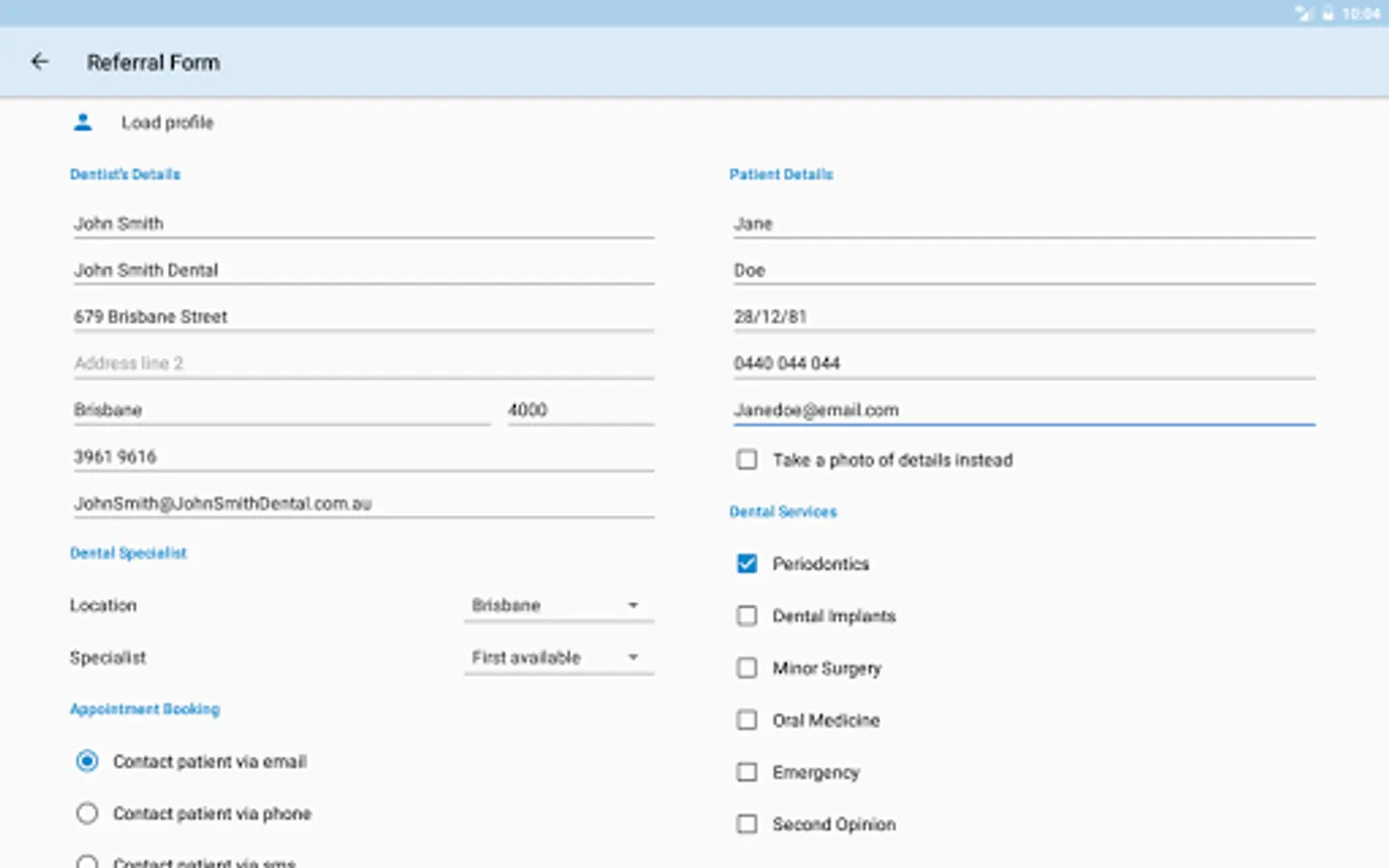
Task: Uncheck the Periodontics checkbox
Action: pyautogui.click(x=747, y=564)
